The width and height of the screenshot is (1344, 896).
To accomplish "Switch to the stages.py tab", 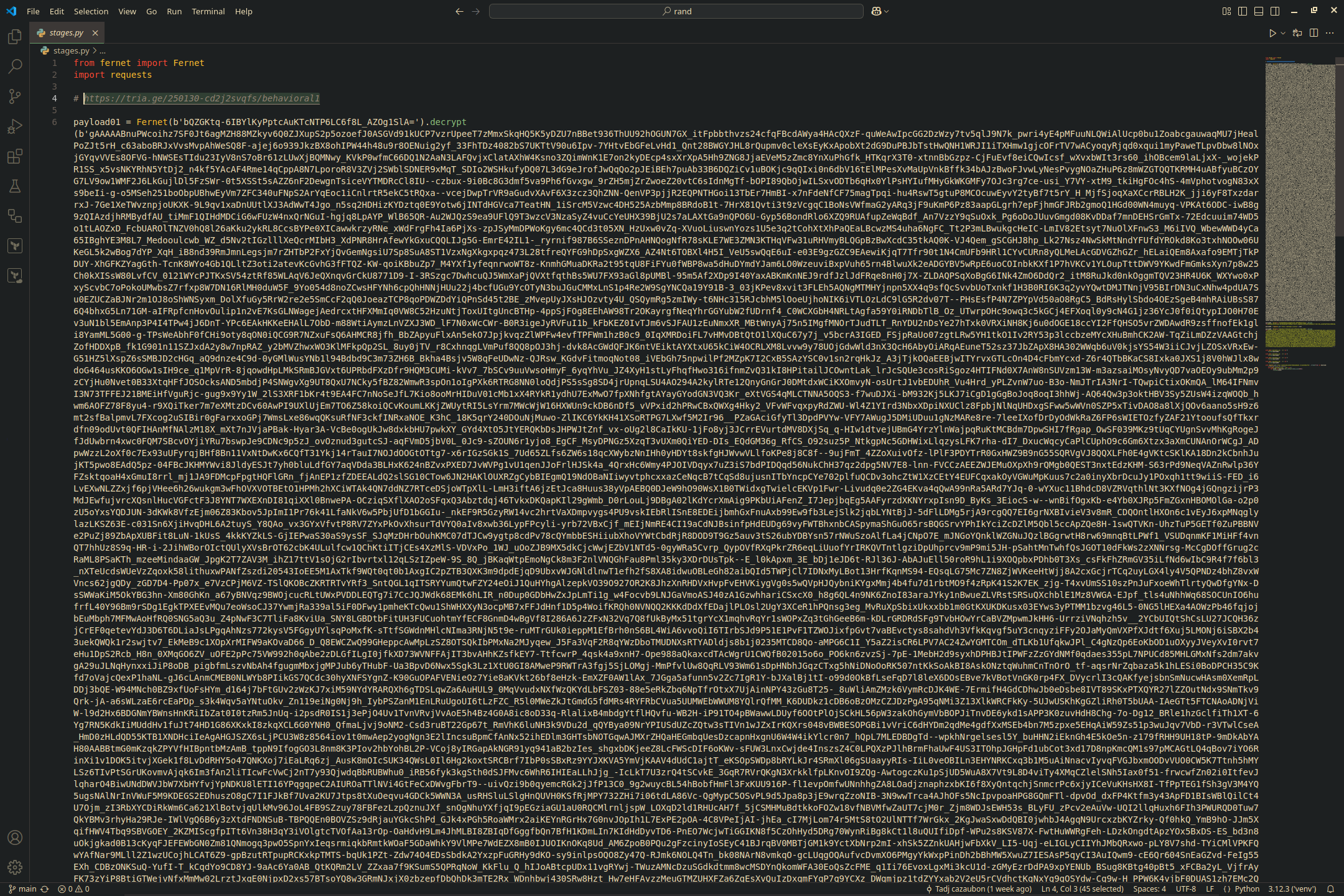I will click(66, 33).
